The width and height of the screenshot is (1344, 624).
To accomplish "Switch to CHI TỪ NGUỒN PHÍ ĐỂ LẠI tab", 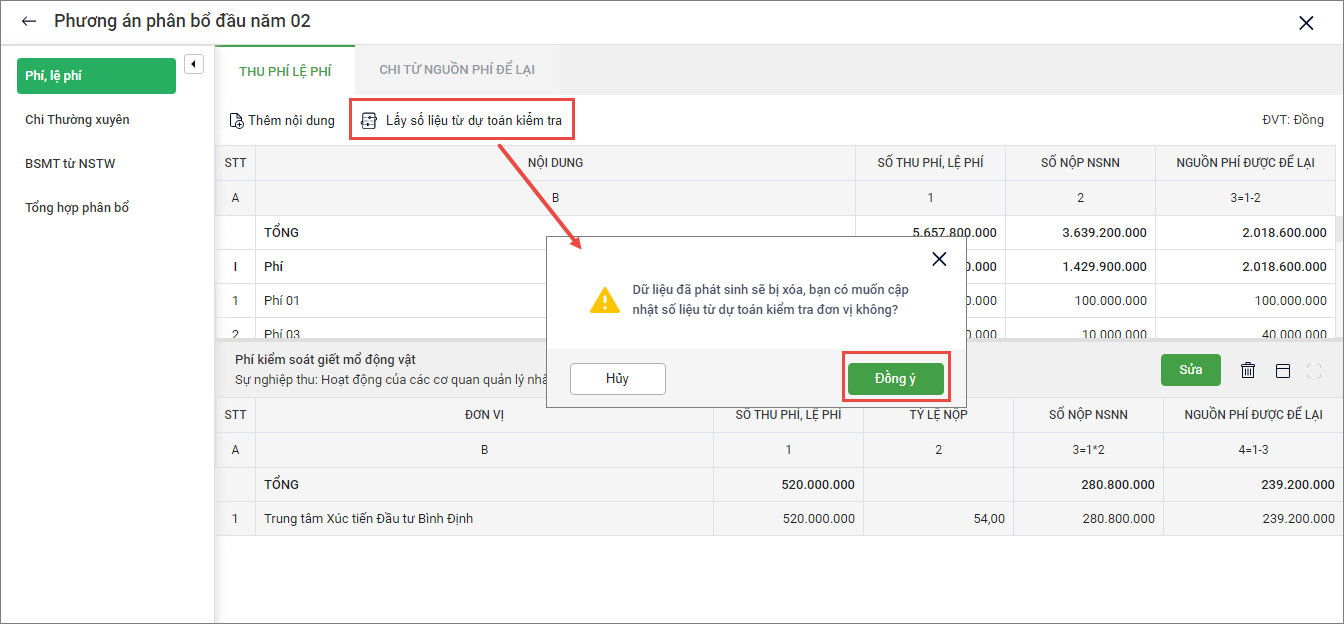I will pos(457,70).
